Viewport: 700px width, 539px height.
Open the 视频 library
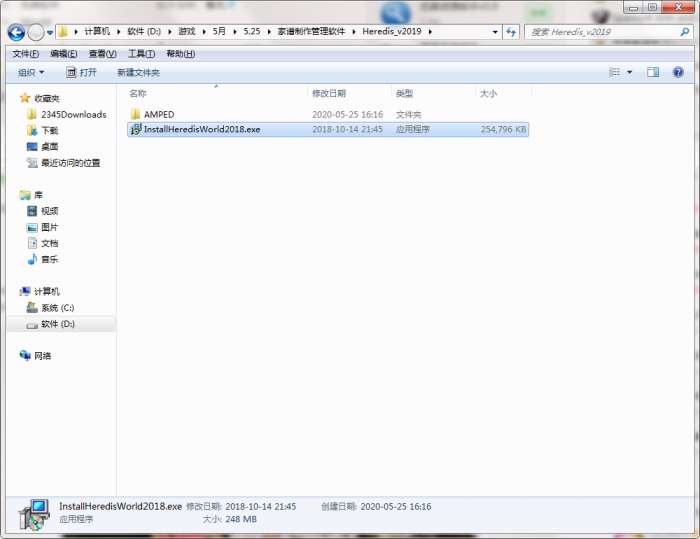(50, 211)
